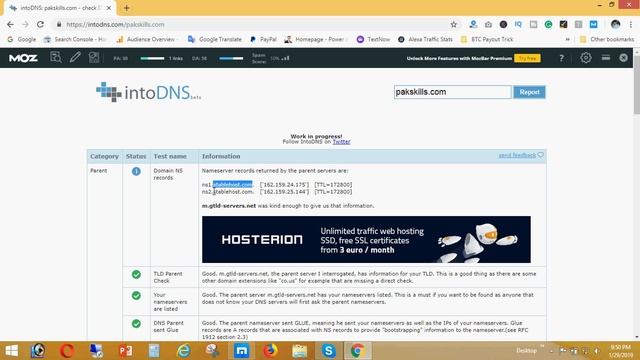
Task: Open Alexa Traffic Stats bookmark
Action: click(425, 39)
